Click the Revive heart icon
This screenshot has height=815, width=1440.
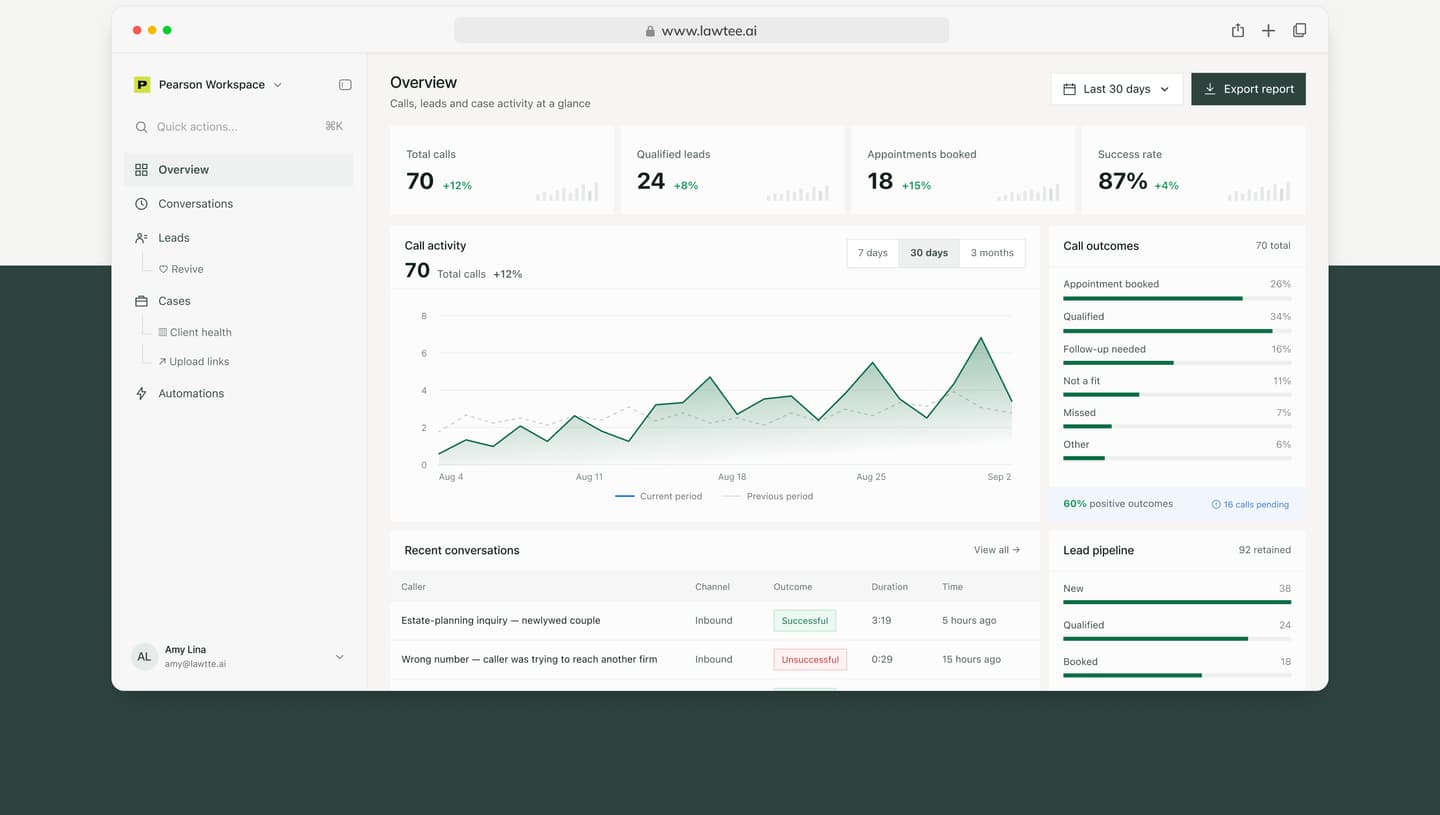pos(163,269)
